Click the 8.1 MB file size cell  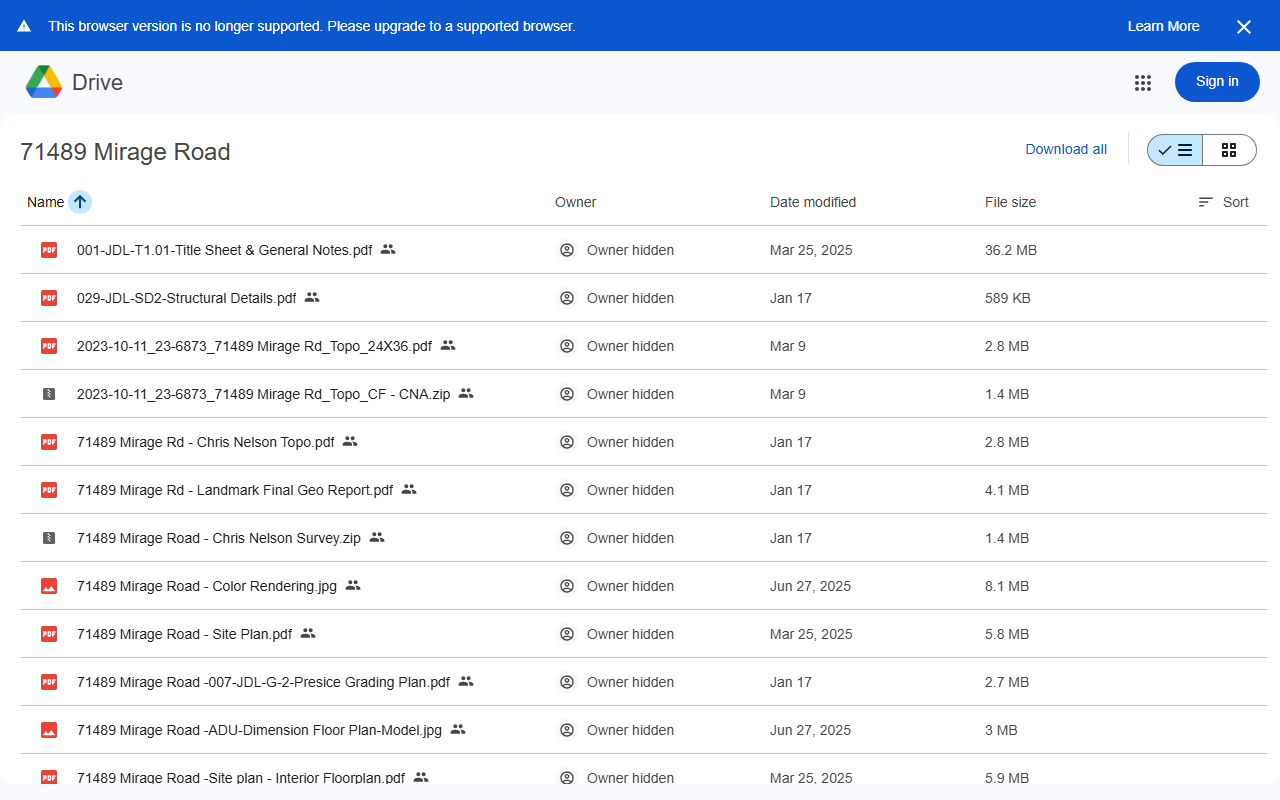(x=1007, y=586)
